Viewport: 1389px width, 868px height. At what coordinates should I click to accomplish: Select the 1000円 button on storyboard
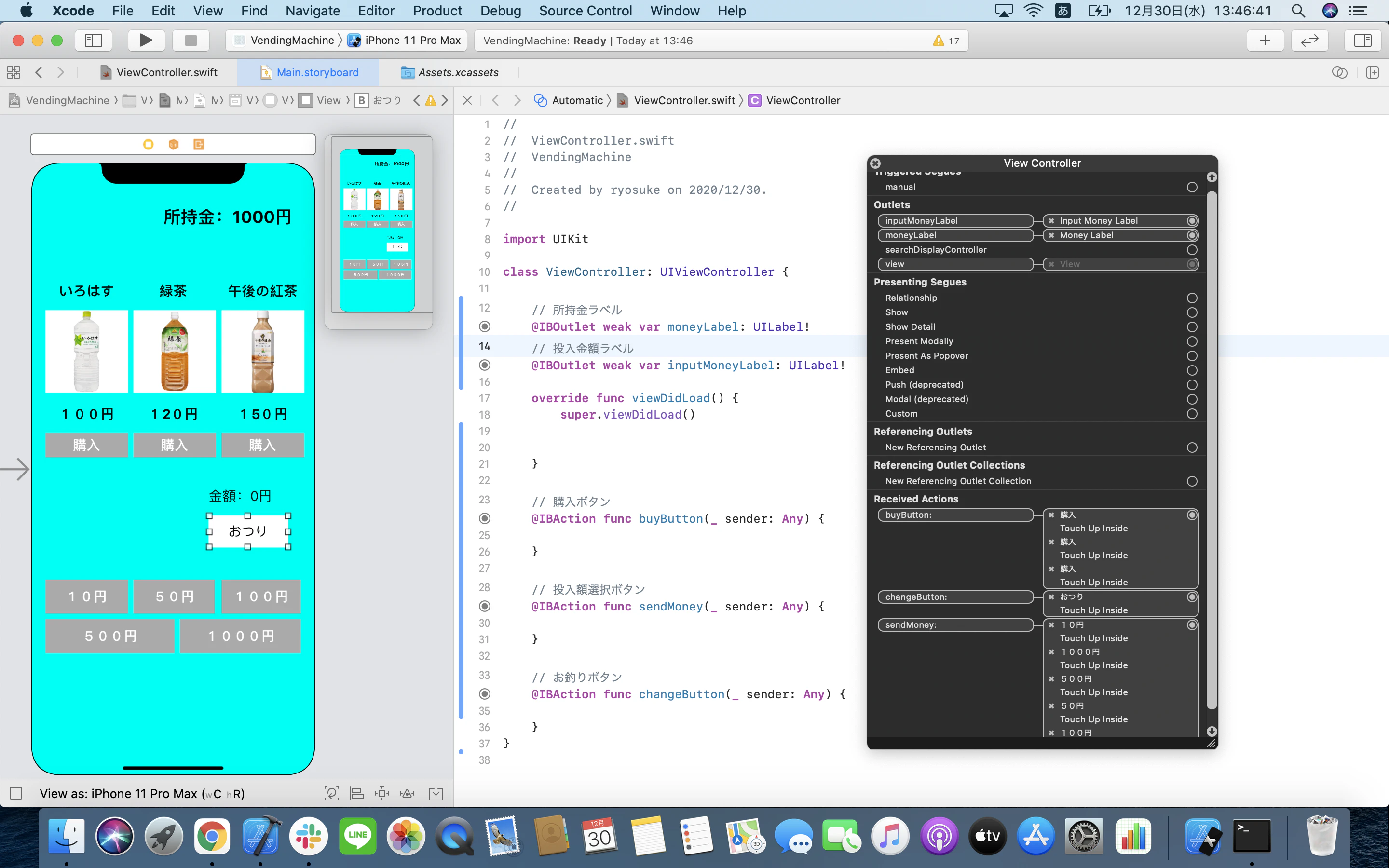[x=241, y=636]
